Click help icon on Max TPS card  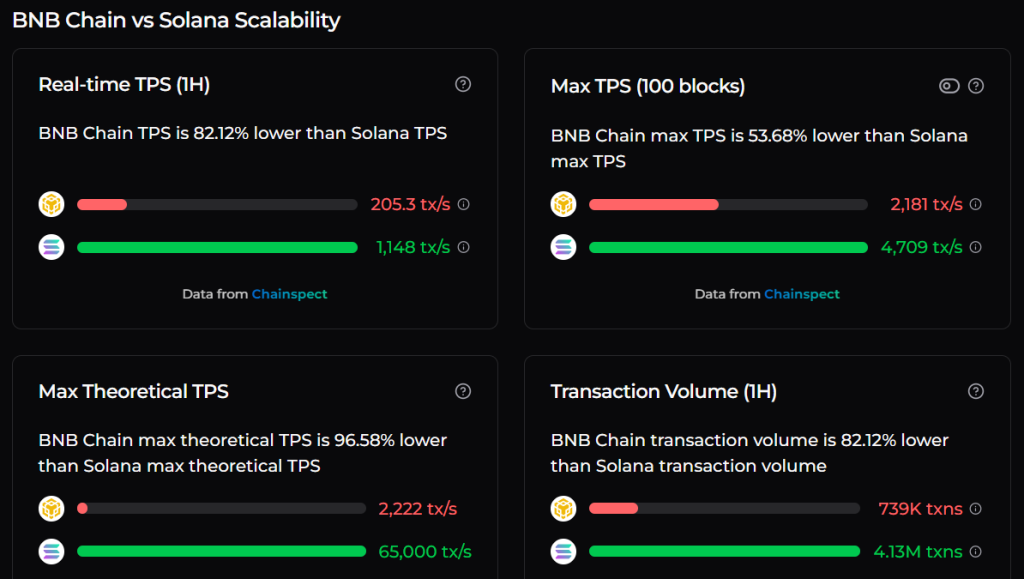coord(976,86)
